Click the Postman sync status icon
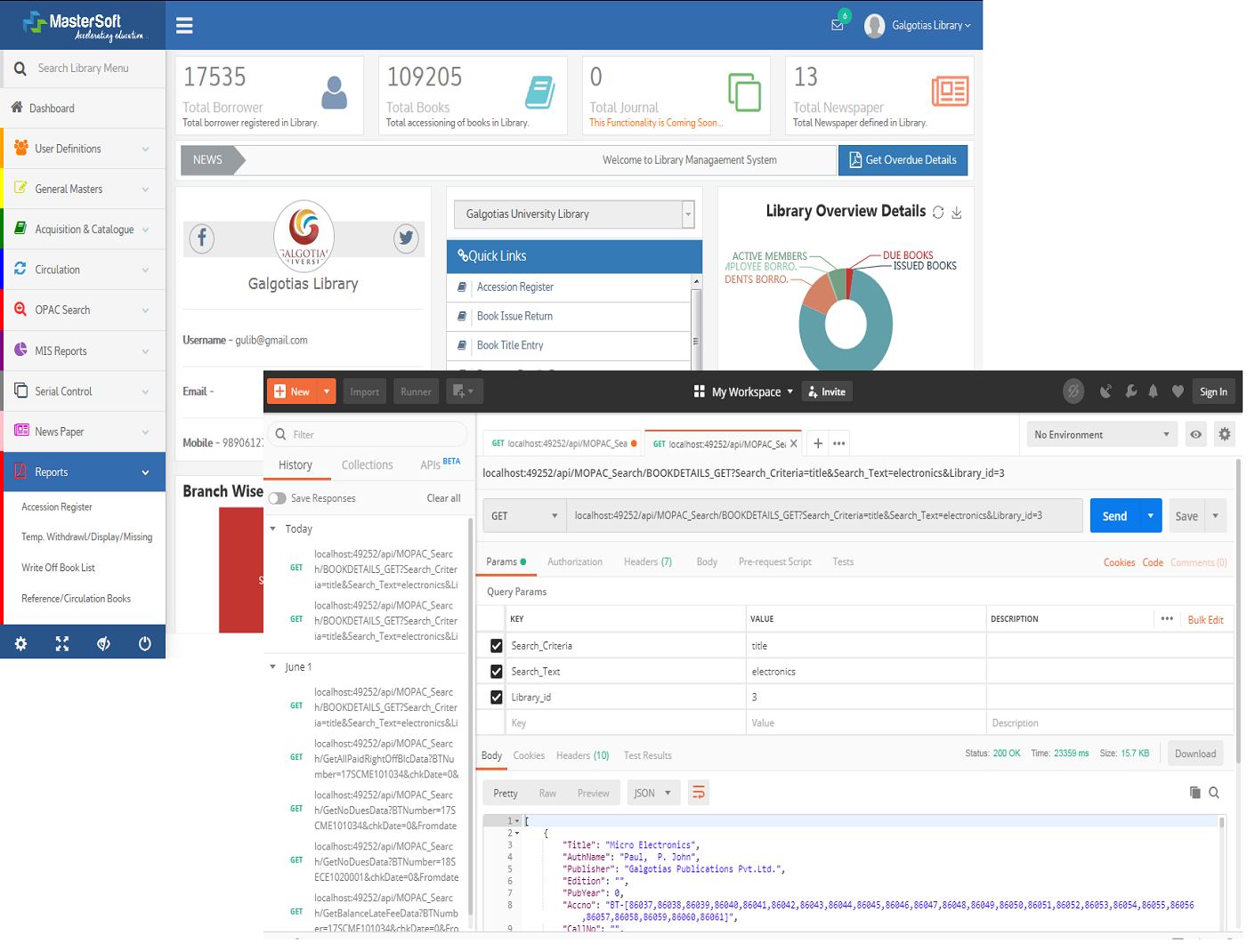1255x952 pixels. pyautogui.click(x=1073, y=391)
